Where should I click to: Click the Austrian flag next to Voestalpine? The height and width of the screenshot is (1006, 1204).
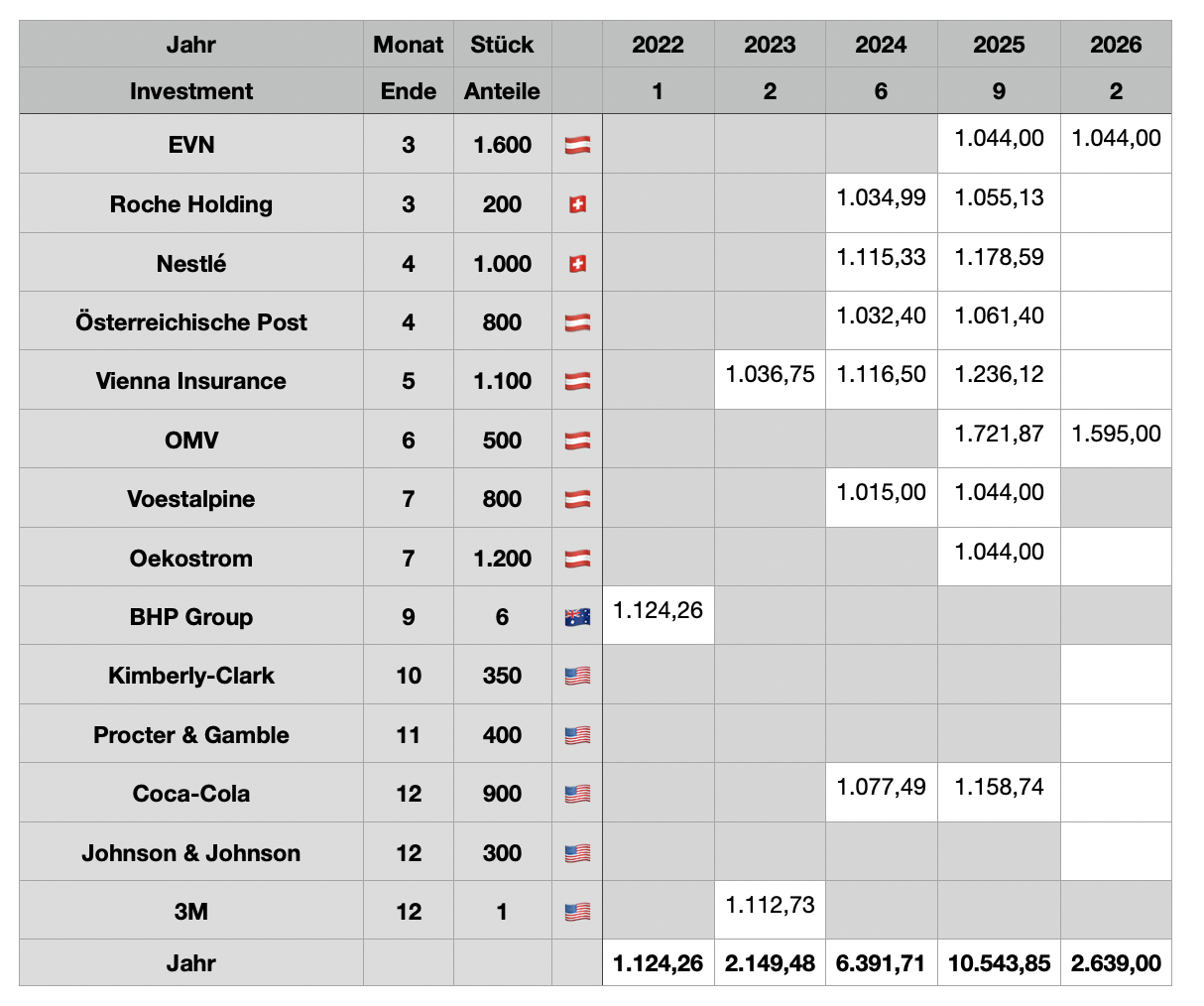coord(577,499)
